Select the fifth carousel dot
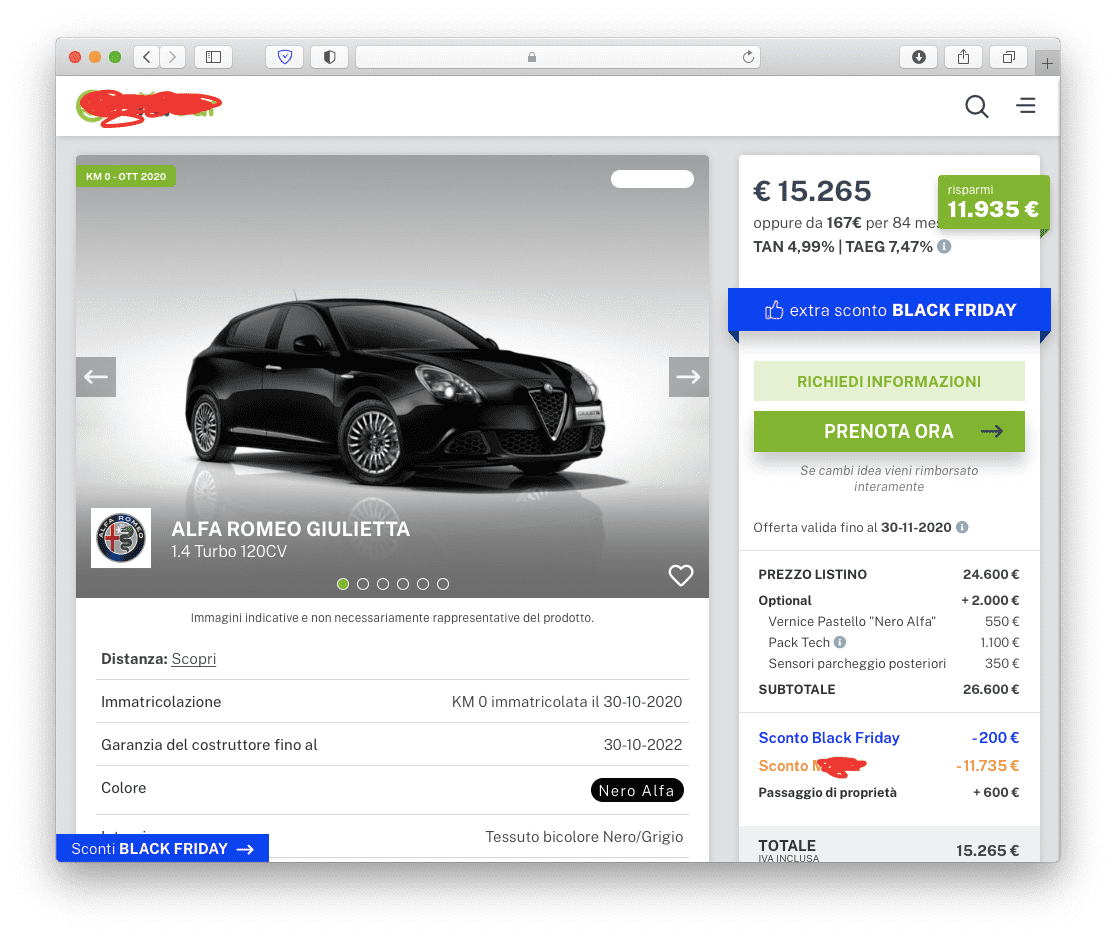This screenshot has height=936, width=1116. tap(423, 584)
